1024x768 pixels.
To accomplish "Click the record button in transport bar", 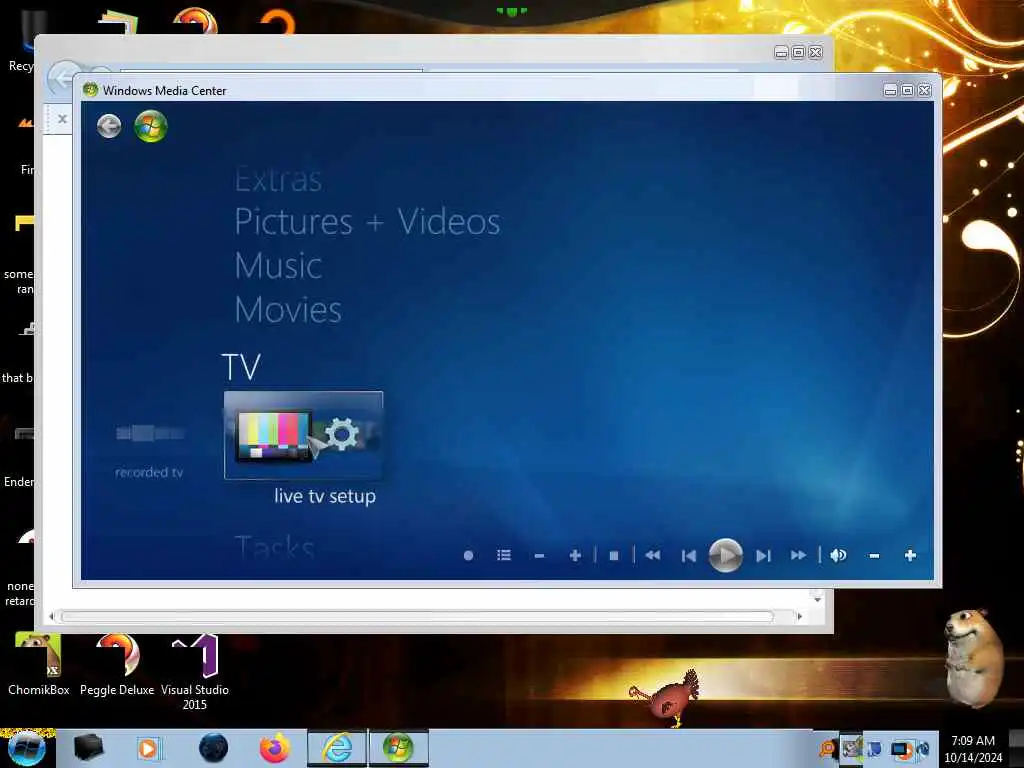I will [x=468, y=556].
